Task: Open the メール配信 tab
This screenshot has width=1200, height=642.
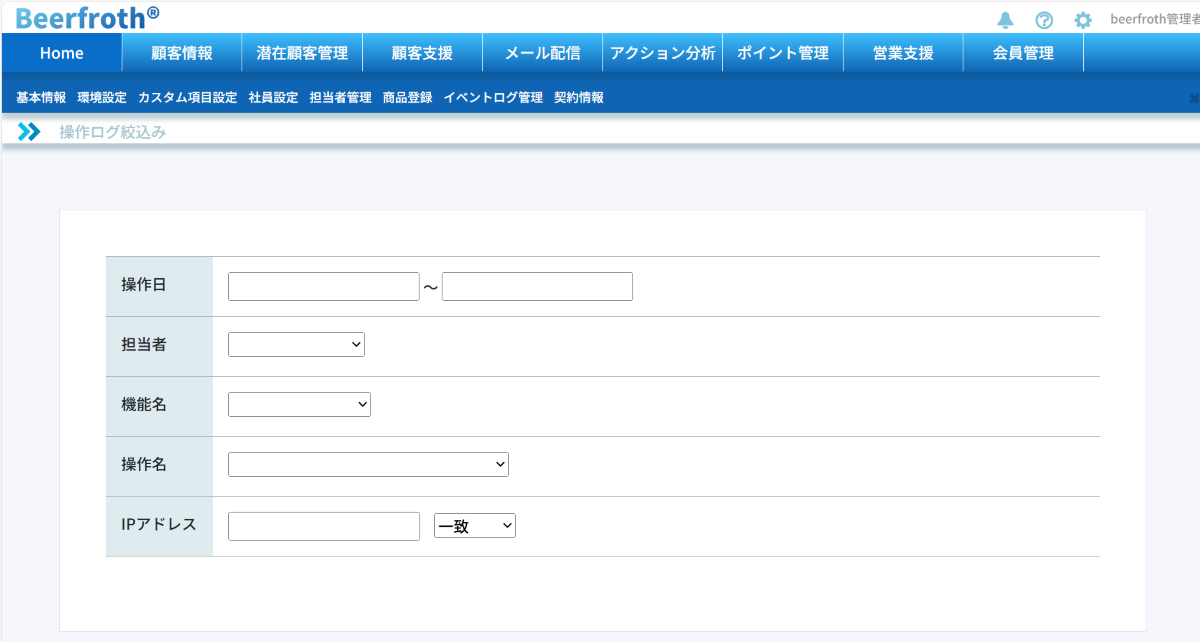Action: click(x=542, y=53)
